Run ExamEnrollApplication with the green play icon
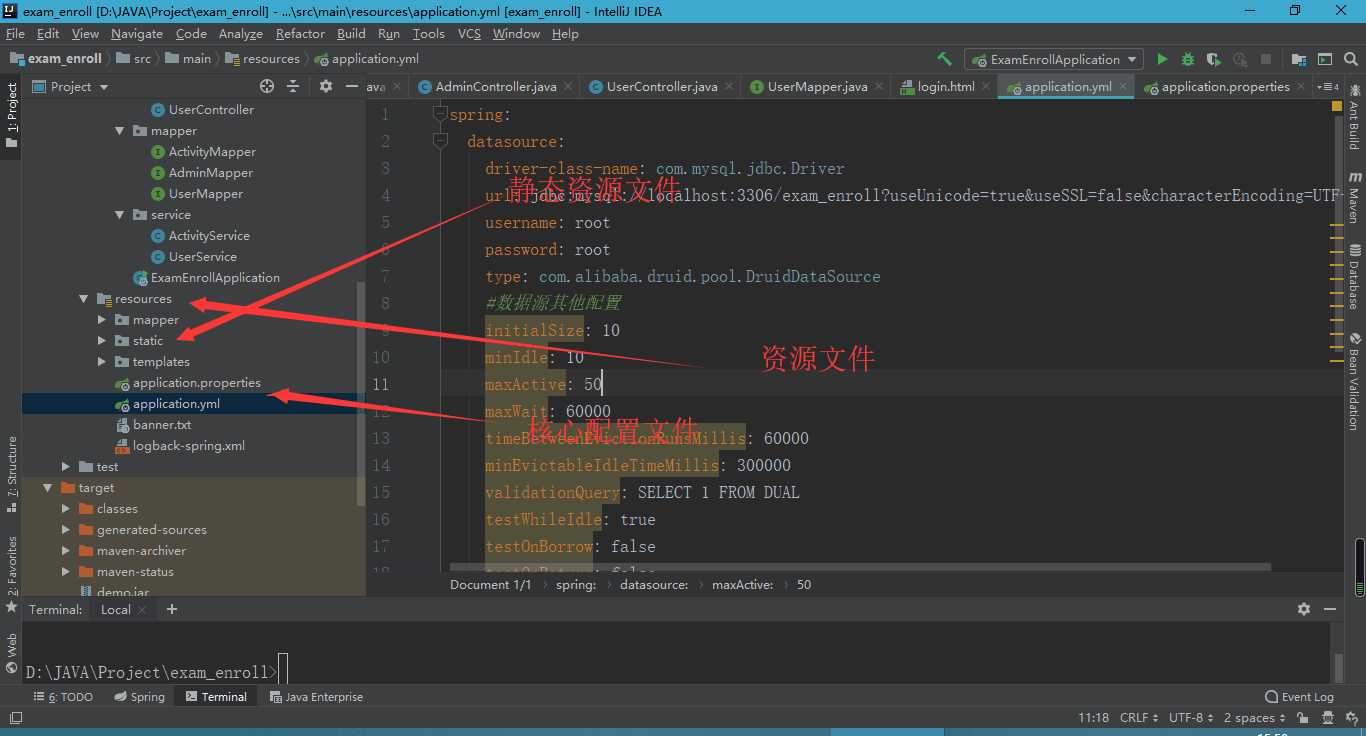 (1162, 59)
